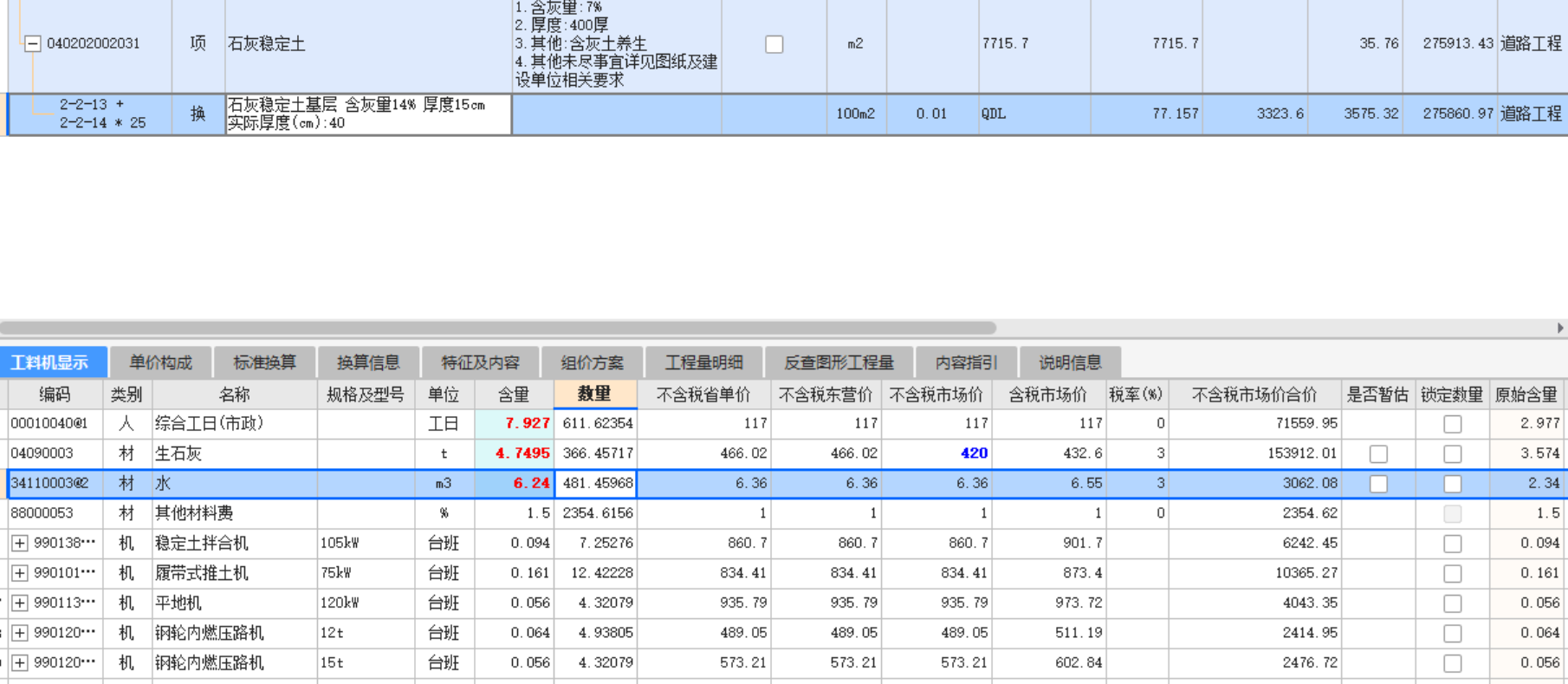Image resolution: width=1568 pixels, height=684 pixels.
Task: Click the scrollbar right arrow
Action: pyautogui.click(x=1560, y=329)
